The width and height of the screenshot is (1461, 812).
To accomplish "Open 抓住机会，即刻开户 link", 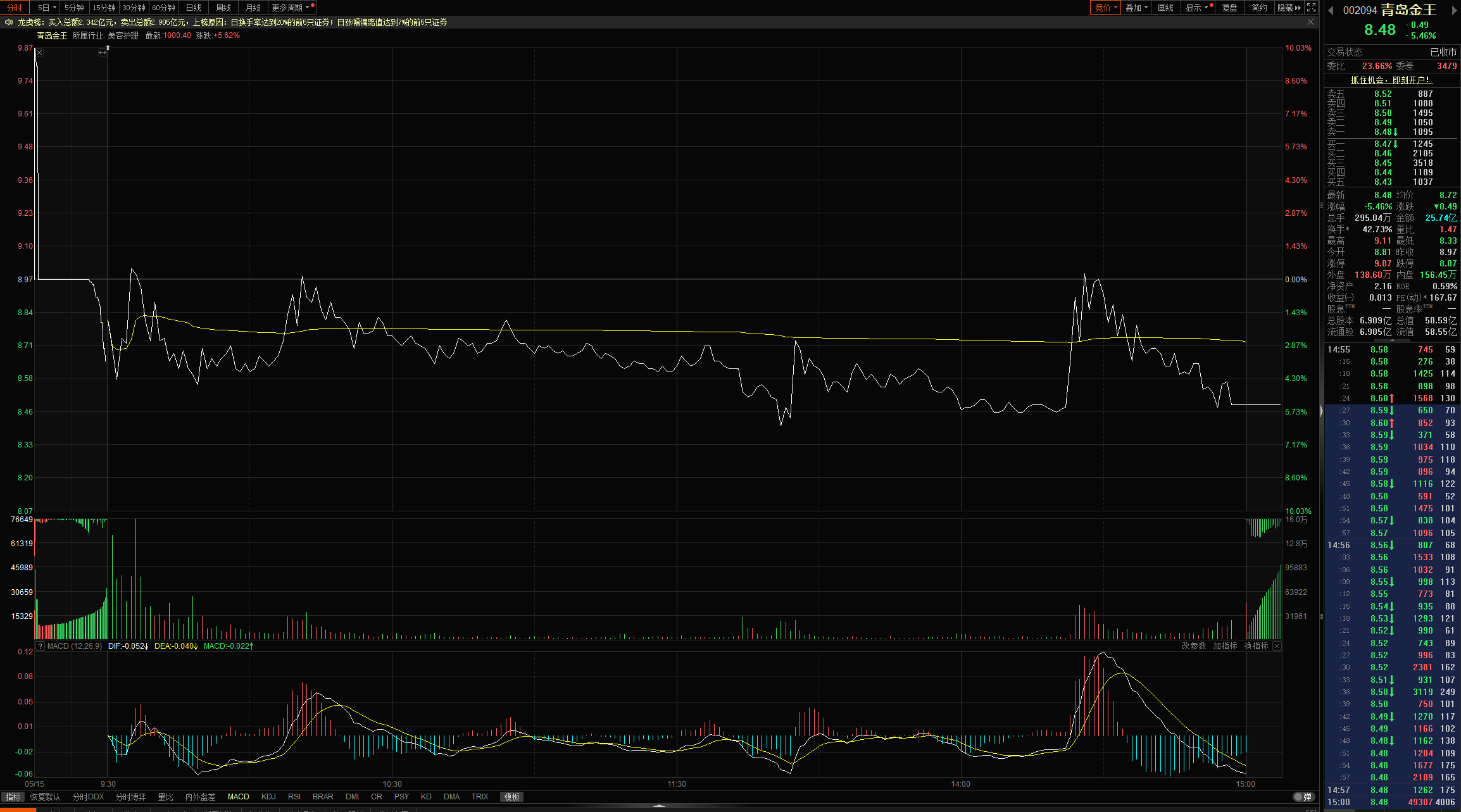I will [1390, 80].
